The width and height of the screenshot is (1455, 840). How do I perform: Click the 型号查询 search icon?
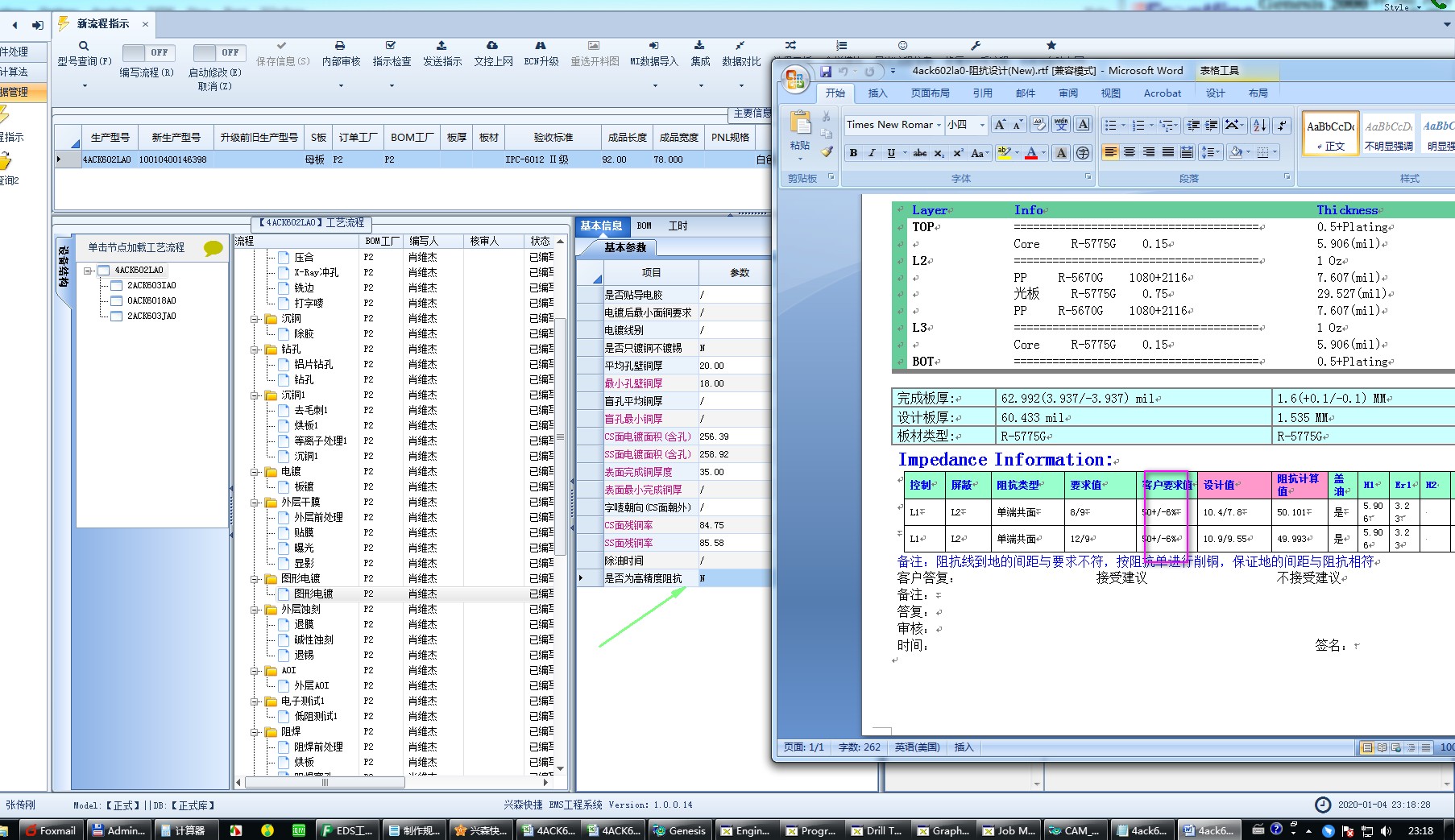84,46
